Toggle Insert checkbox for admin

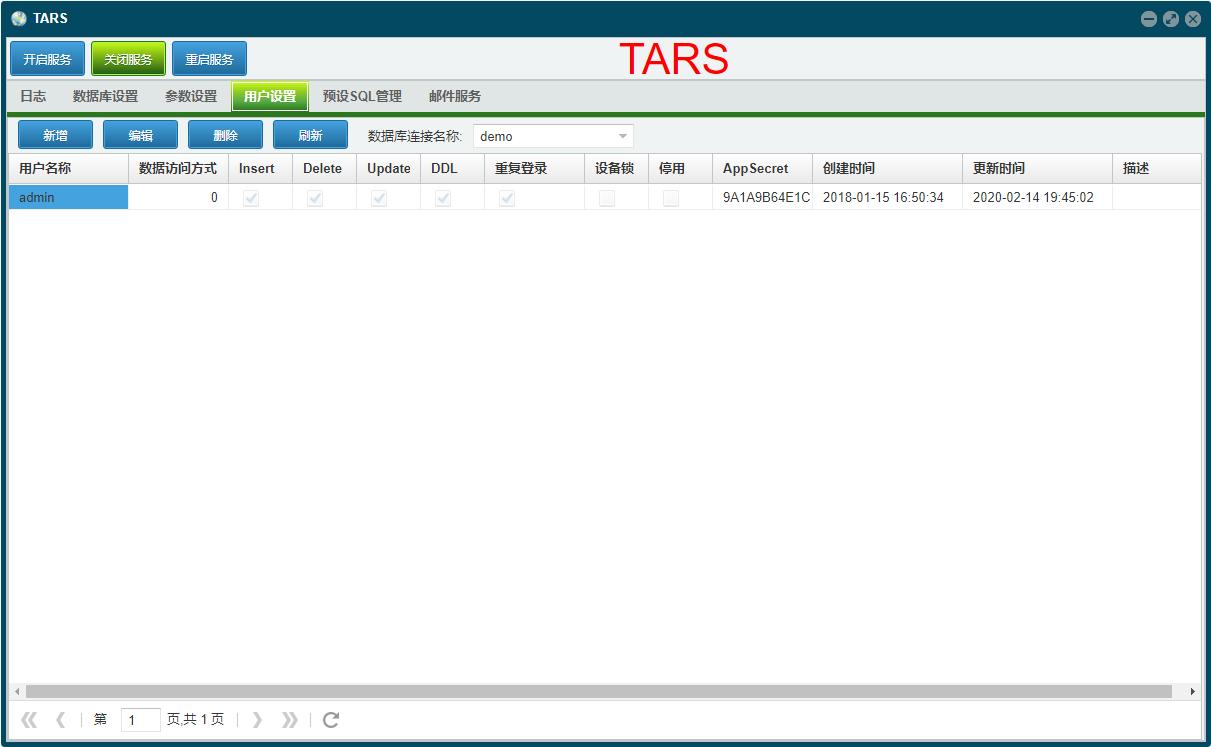point(251,198)
